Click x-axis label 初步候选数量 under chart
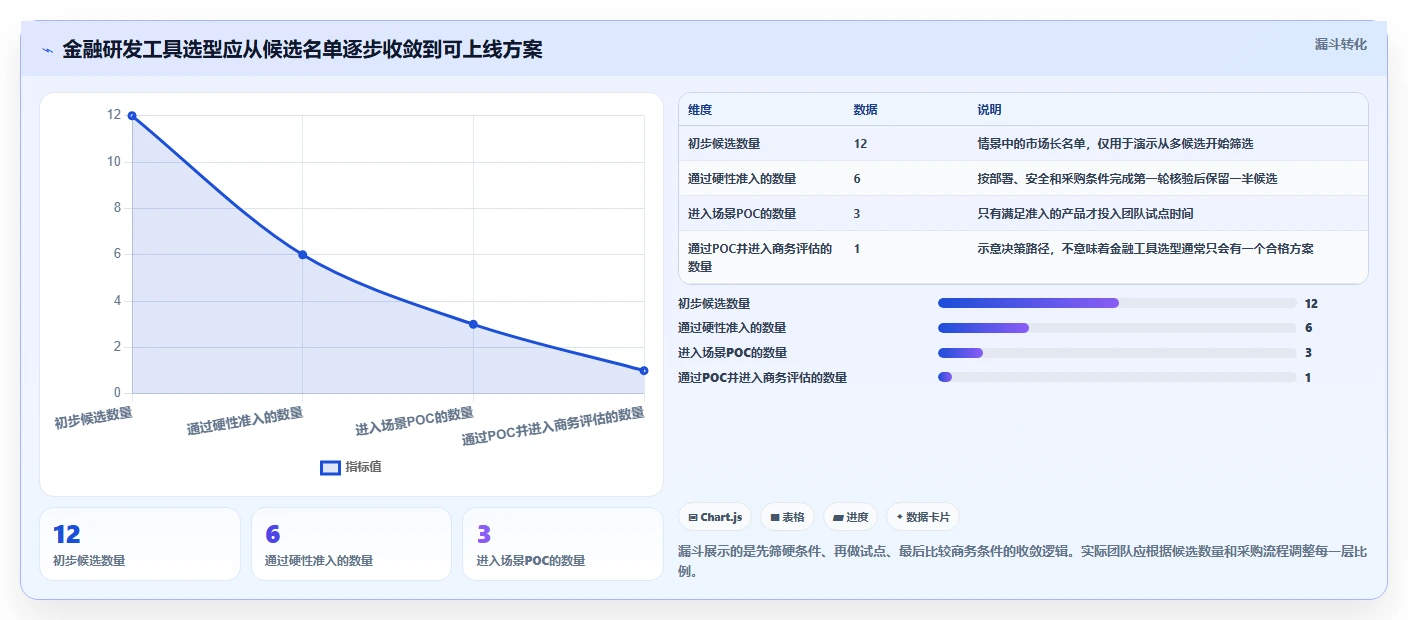 coord(93,418)
